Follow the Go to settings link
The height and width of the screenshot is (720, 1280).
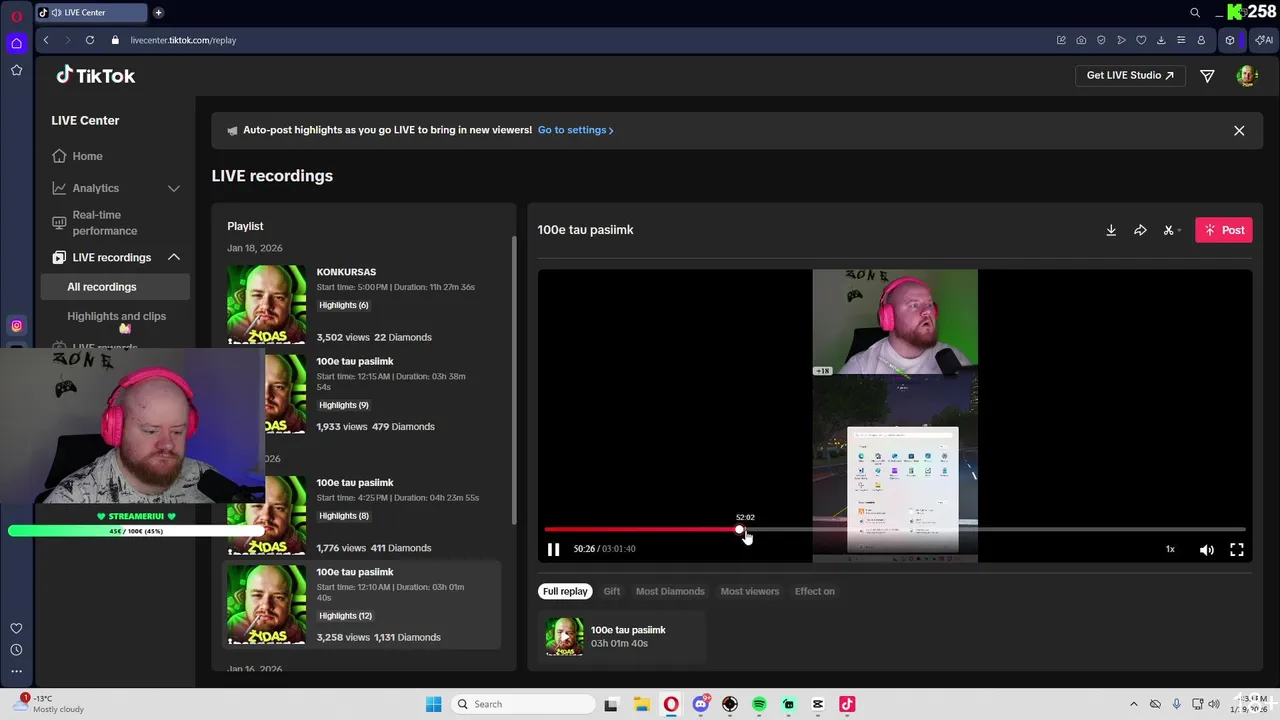[x=576, y=130]
